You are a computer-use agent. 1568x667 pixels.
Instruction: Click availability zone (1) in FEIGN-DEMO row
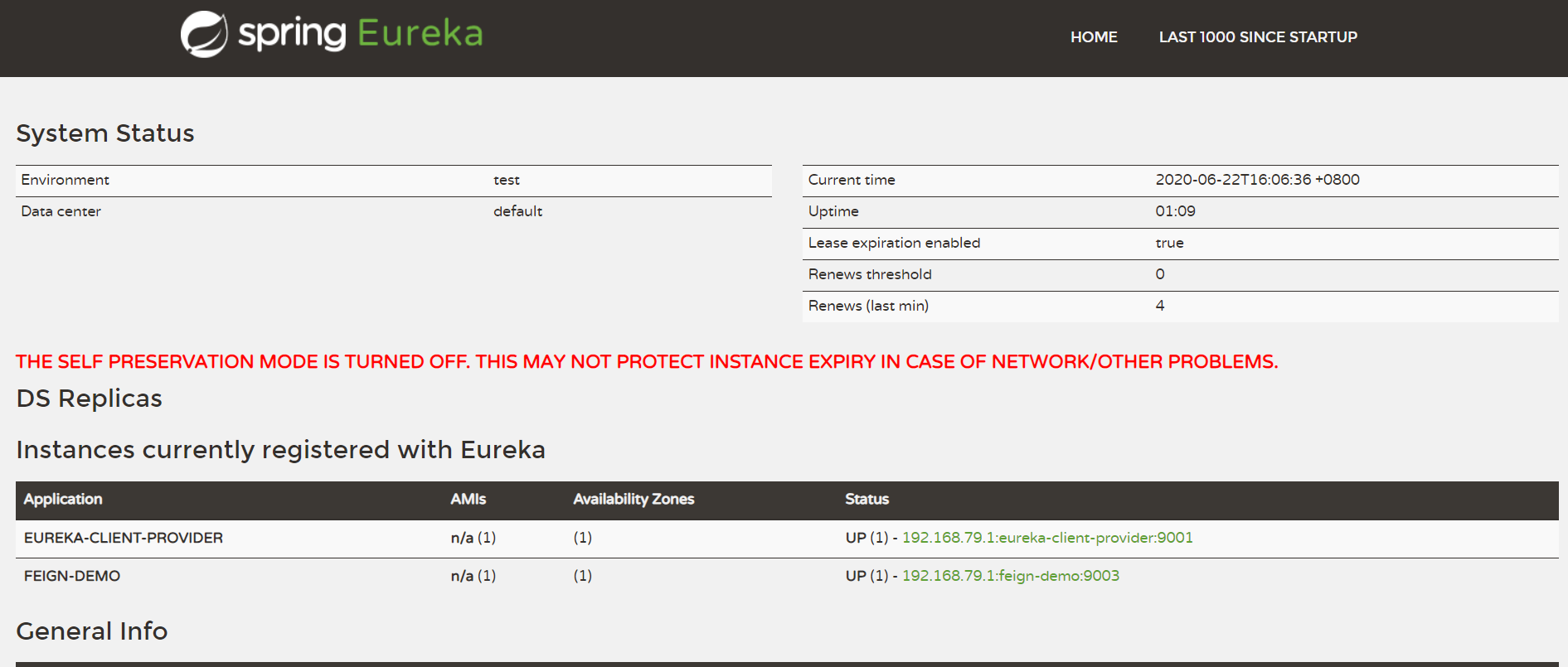point(583,576)
